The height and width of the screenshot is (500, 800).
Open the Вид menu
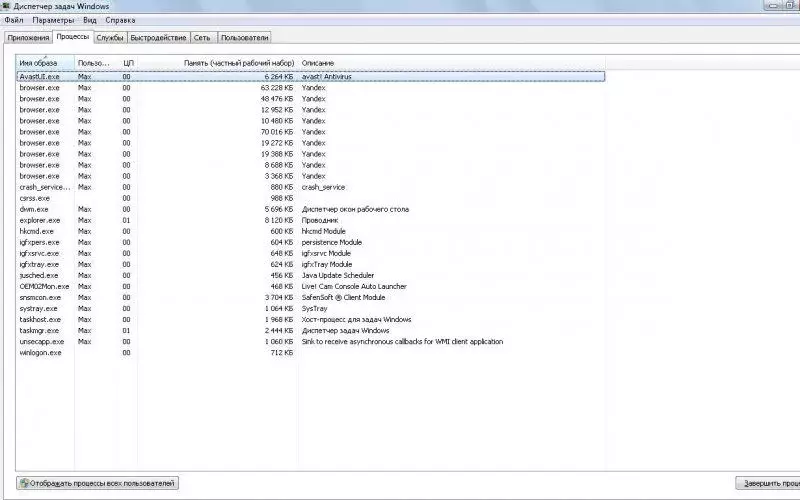90,20
